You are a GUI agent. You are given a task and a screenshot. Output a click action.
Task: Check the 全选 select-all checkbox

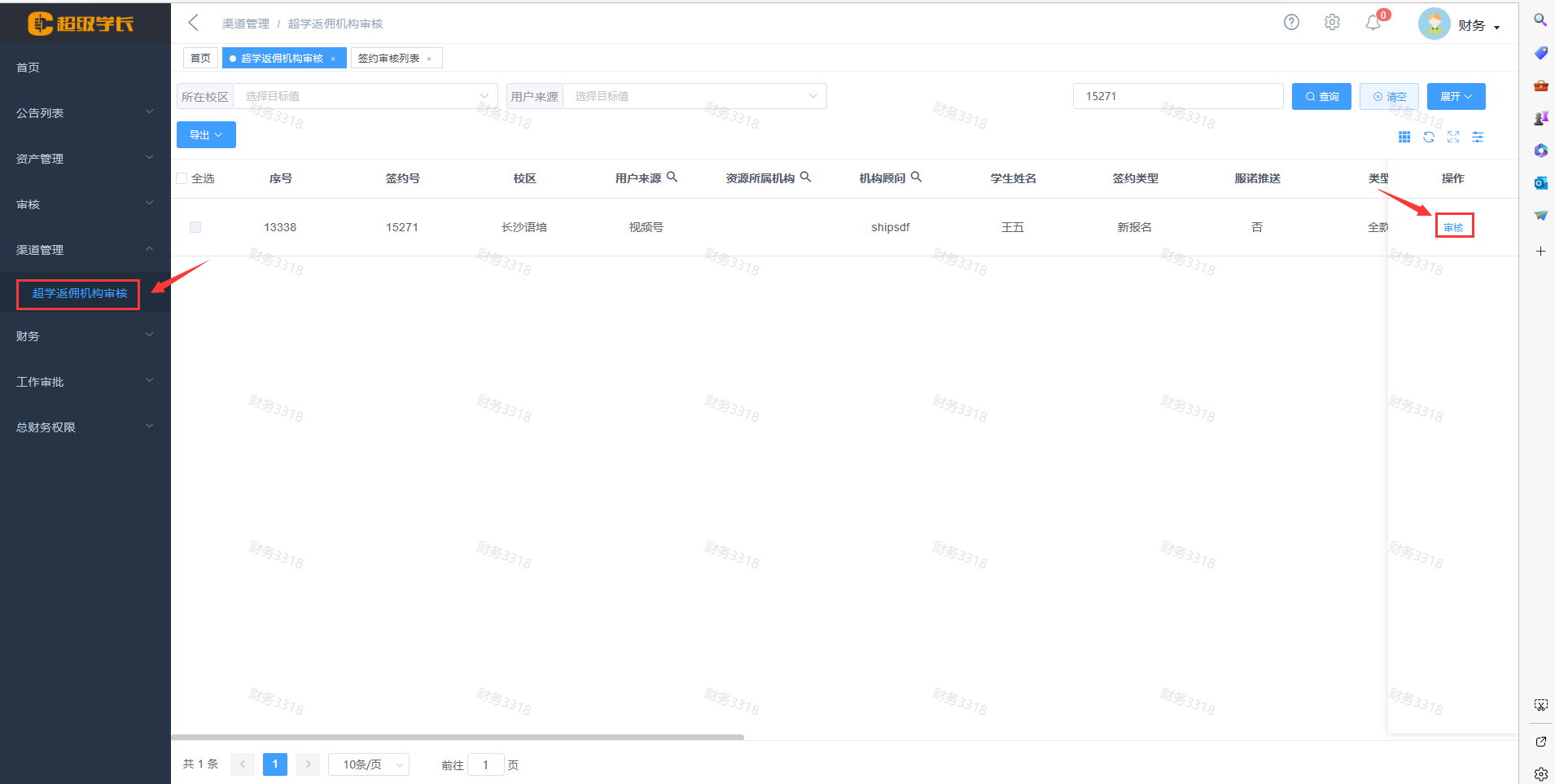click(x=182, y=178)
